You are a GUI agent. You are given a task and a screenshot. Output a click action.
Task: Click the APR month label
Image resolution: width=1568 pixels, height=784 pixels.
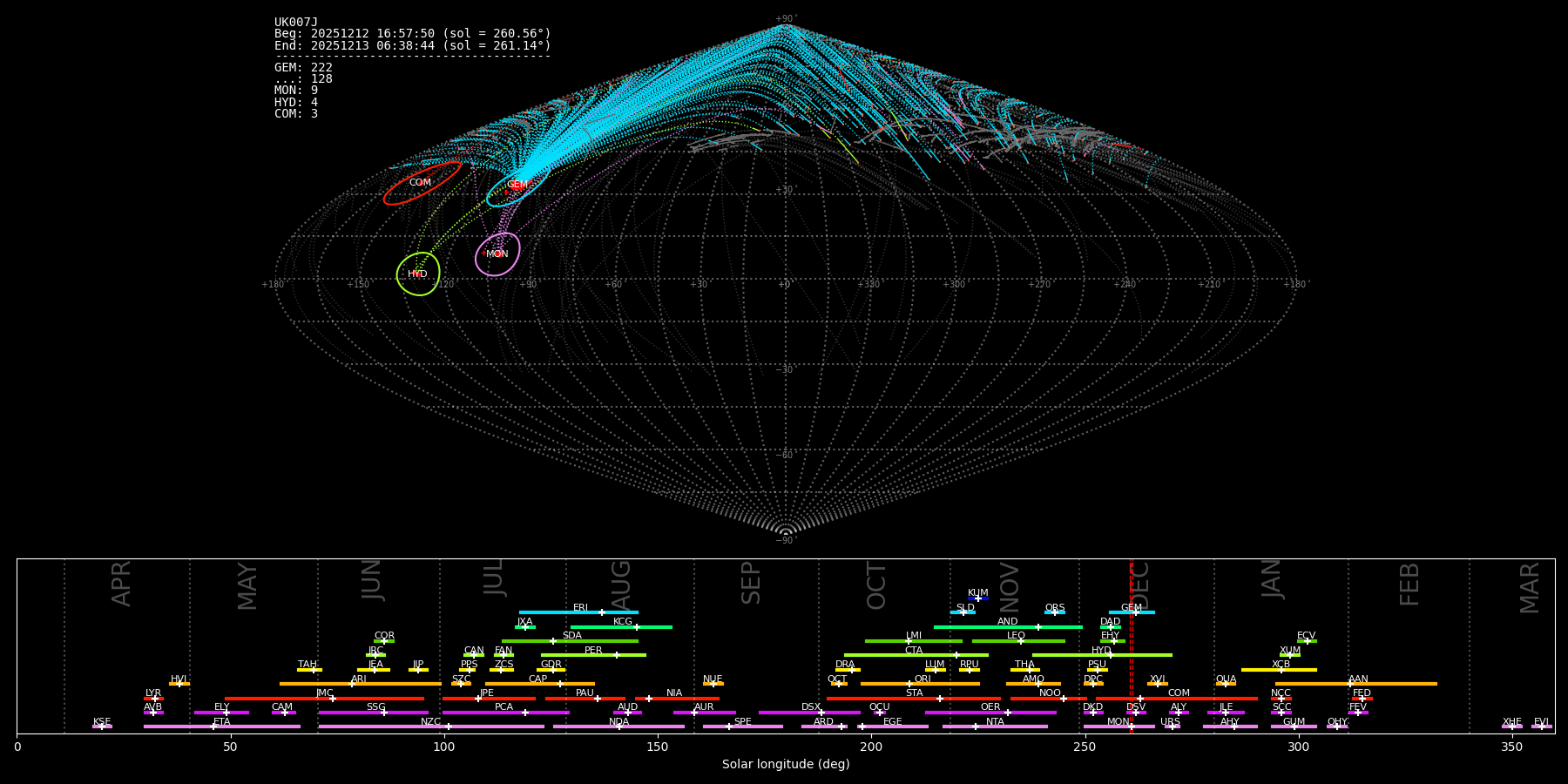(121, 584)
